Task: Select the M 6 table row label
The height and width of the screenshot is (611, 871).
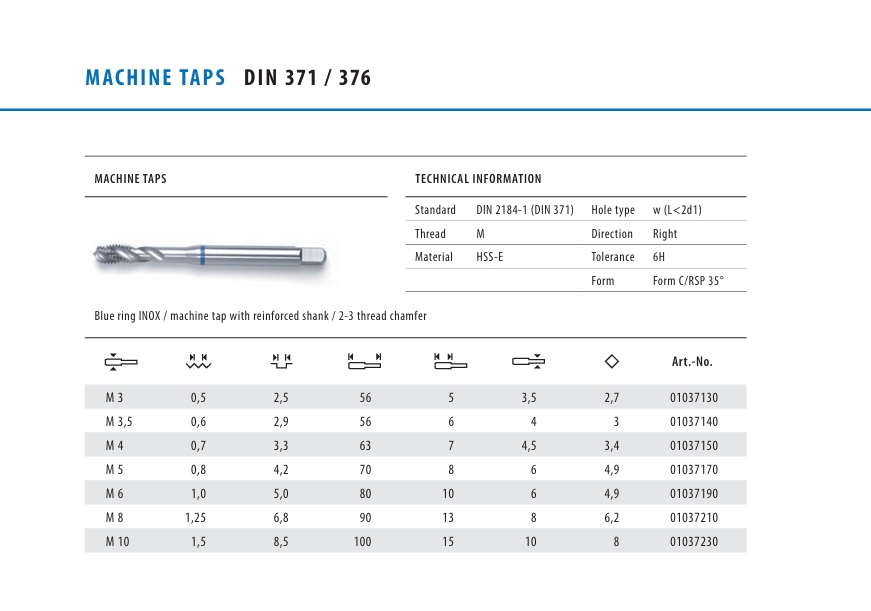Action: [115, 494]
